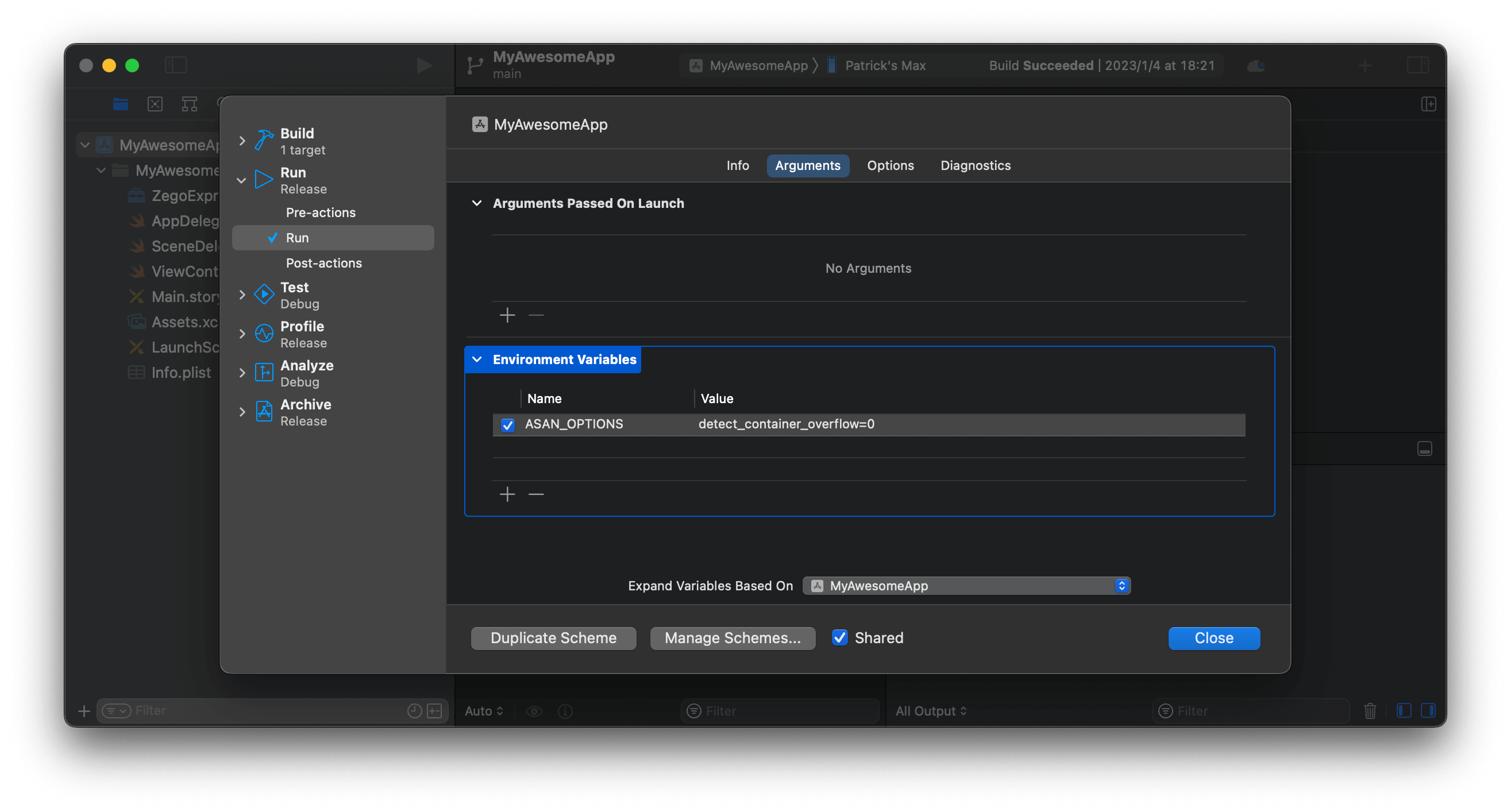Click the Test diamond icon

pyautogui.click(x=264, y=295)
